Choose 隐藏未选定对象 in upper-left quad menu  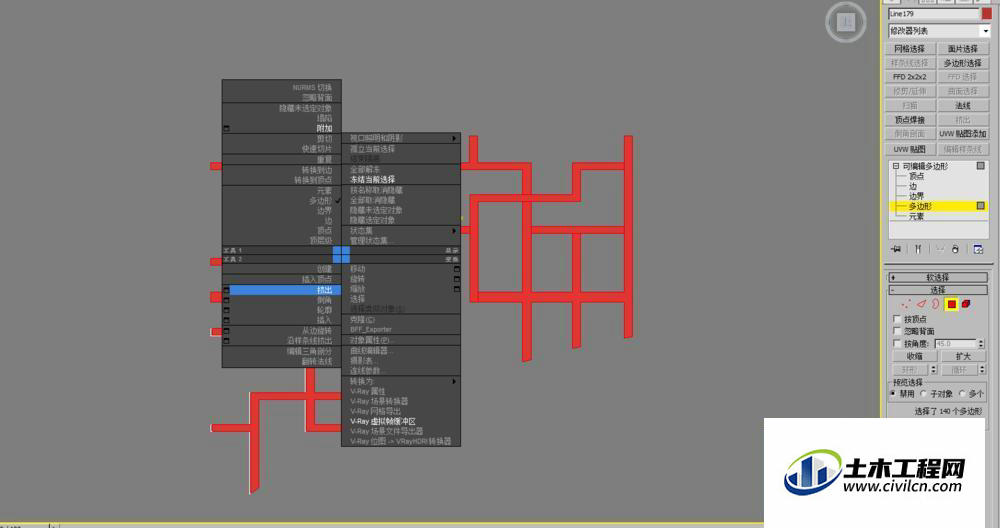305,108
